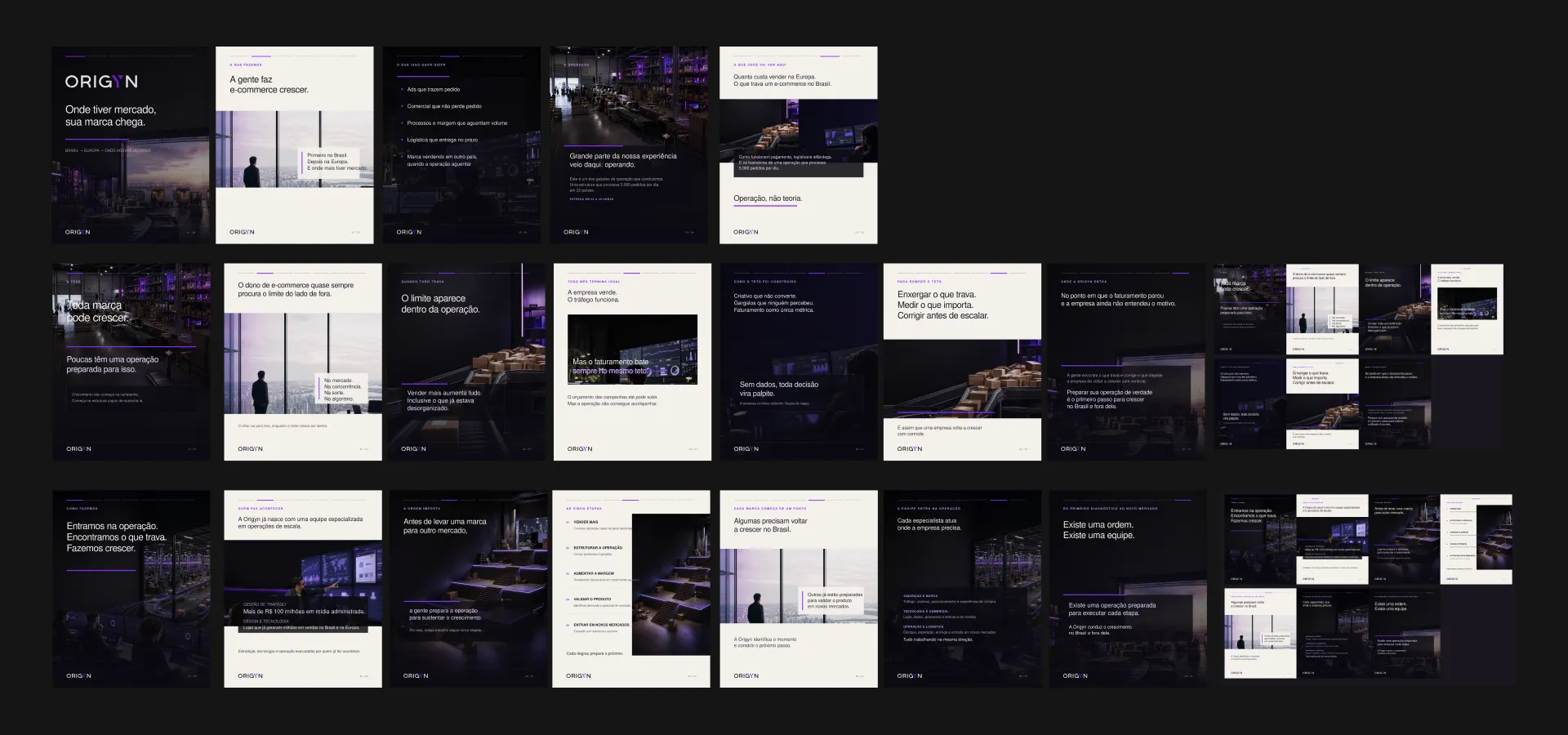
Task: Click the large ORIGYN logo on the cover slide
Action: point(101,82)
